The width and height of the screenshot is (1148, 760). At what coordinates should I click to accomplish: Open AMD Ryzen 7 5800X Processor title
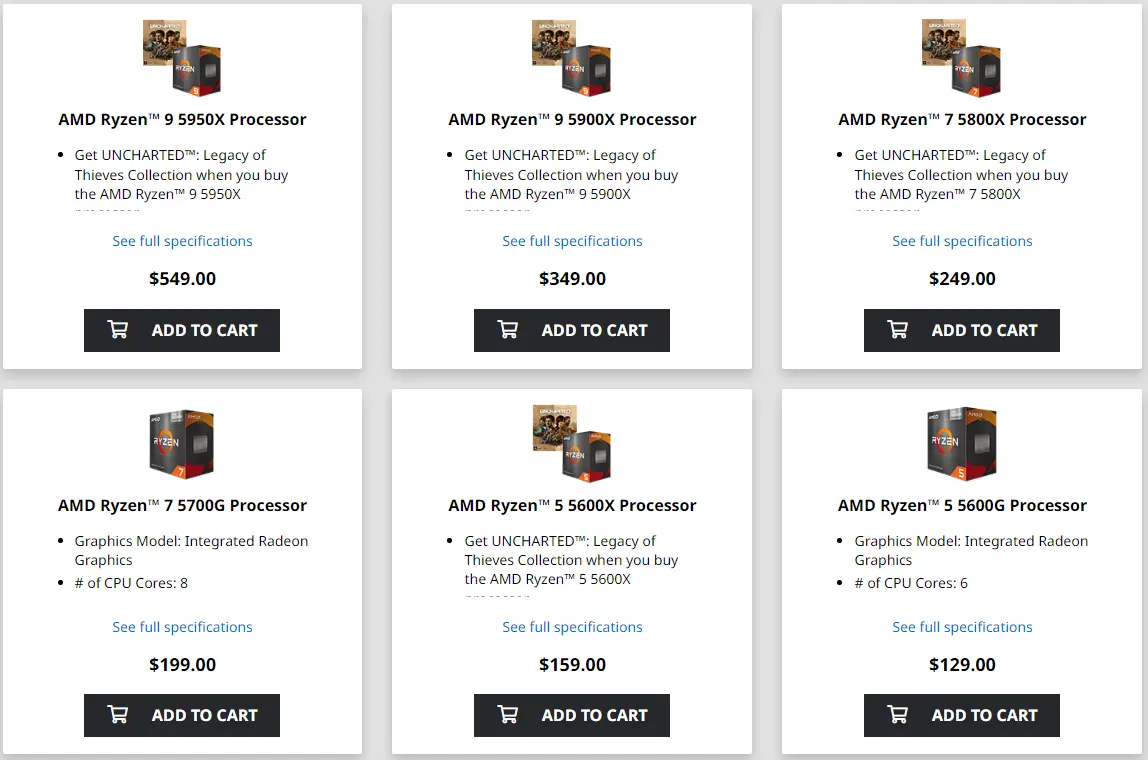pos(962,119)
